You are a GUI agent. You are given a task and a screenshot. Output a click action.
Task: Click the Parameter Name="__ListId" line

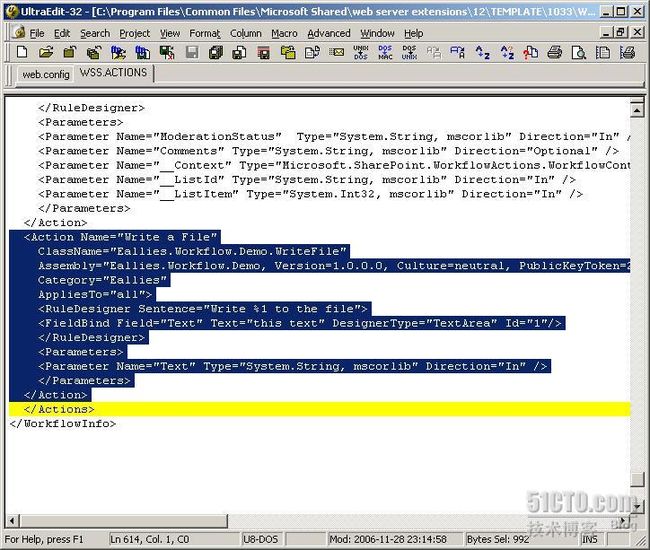307,180
